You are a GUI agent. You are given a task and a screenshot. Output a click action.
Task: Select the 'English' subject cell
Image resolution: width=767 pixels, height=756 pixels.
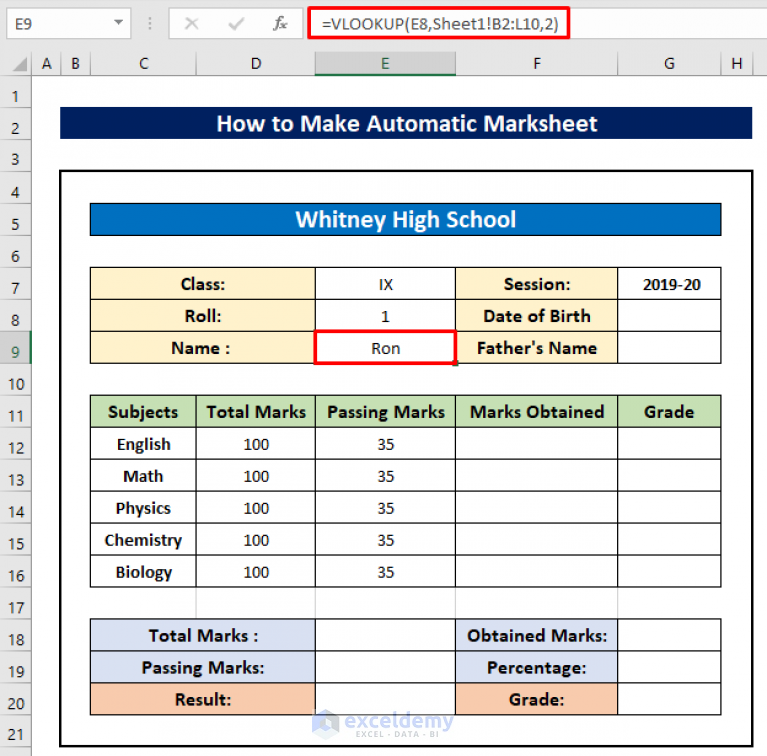click(x=143, y=444)
